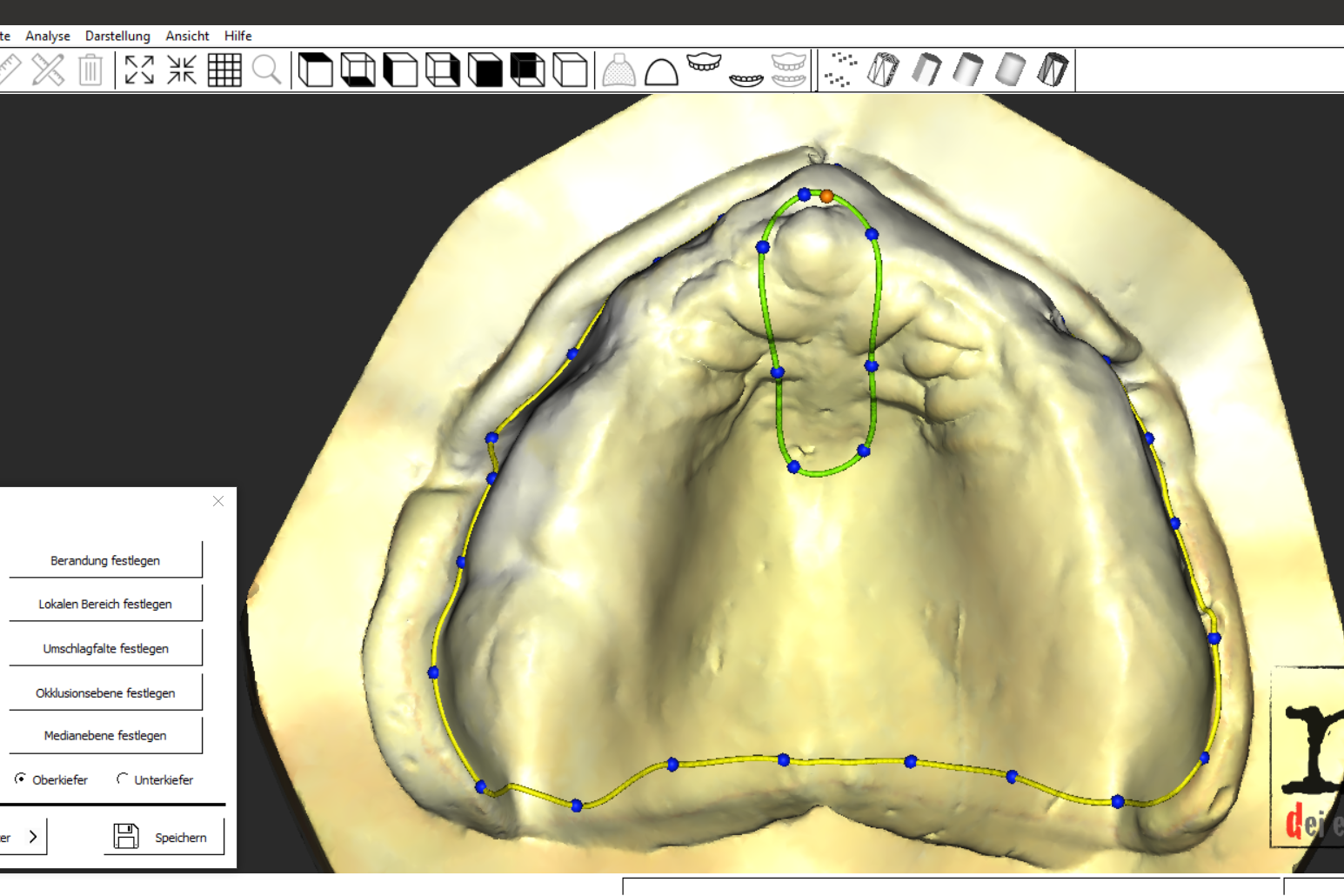Select the Oberkiefer radio button

(20, 779)
